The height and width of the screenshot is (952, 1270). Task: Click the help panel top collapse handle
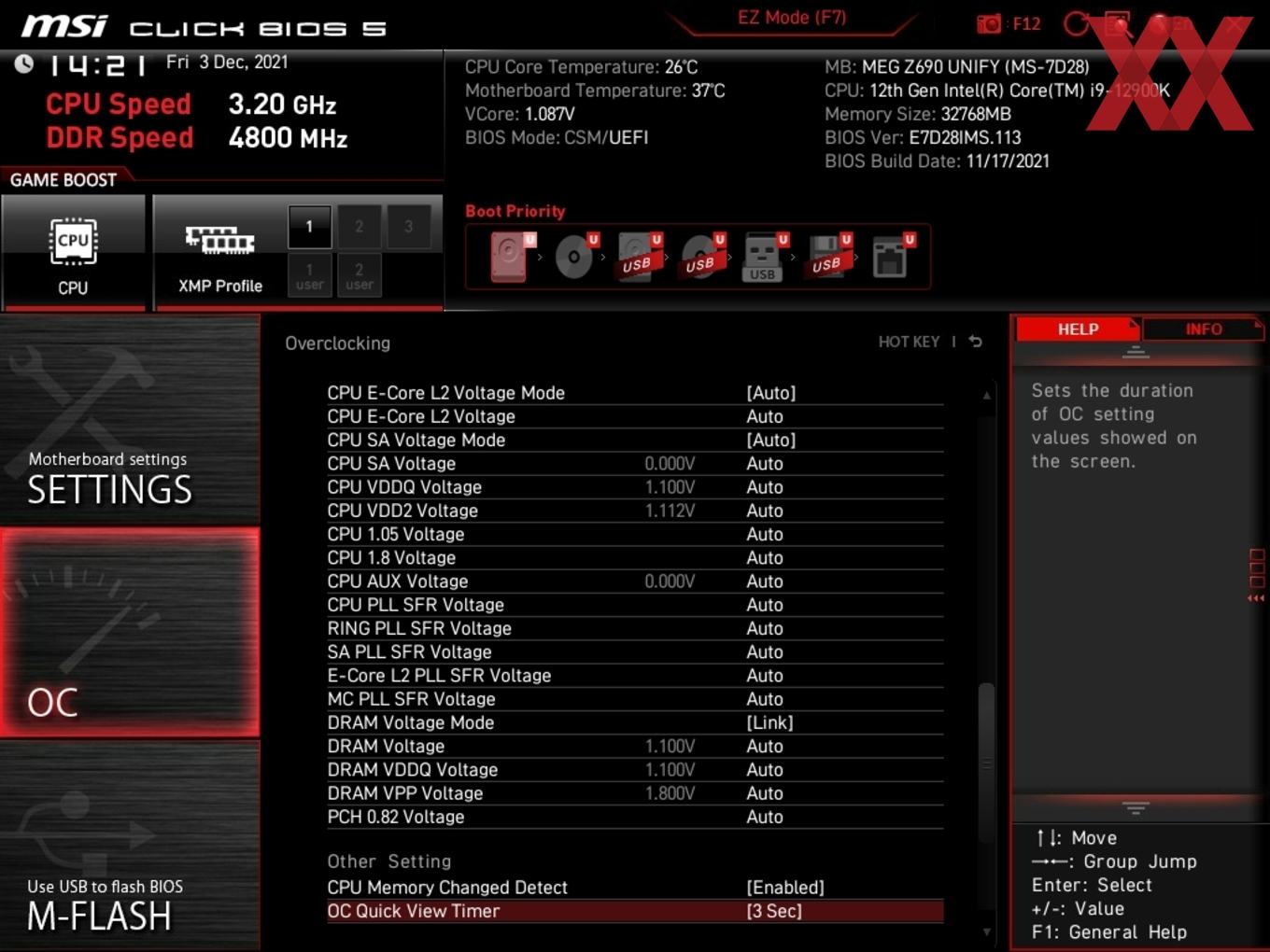[1136, 352]
